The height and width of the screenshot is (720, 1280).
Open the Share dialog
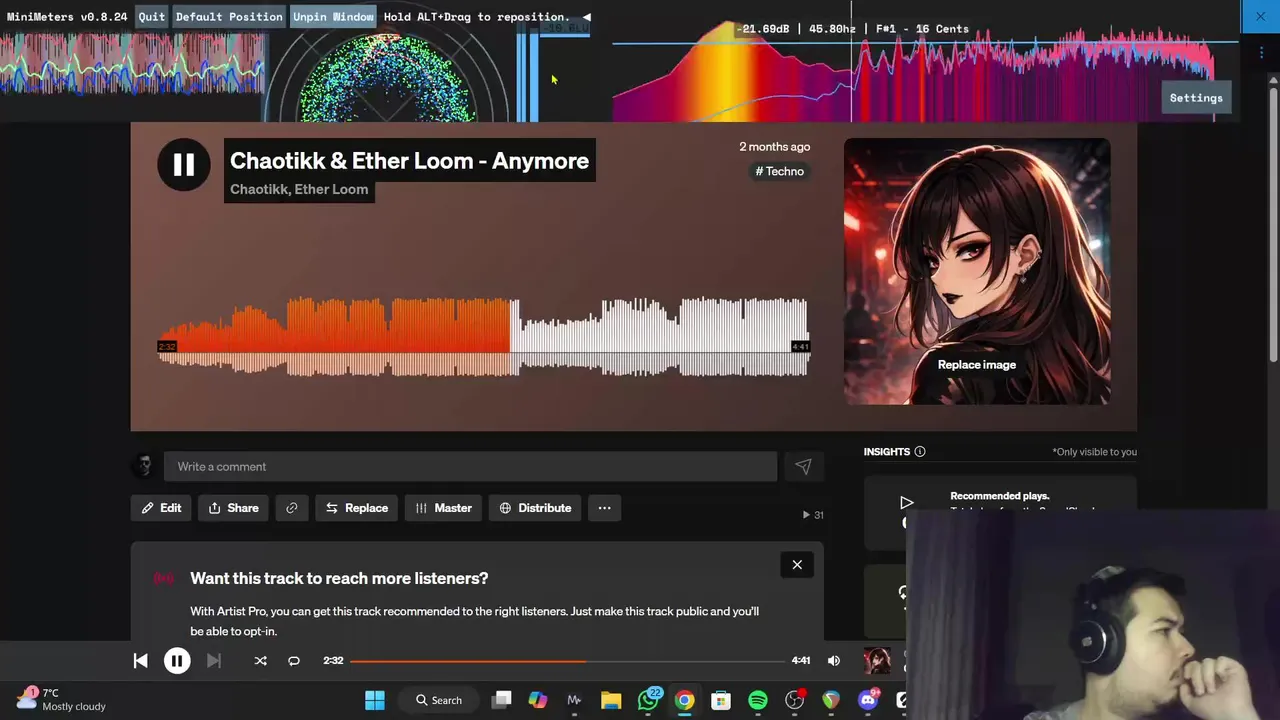(234, 508)
